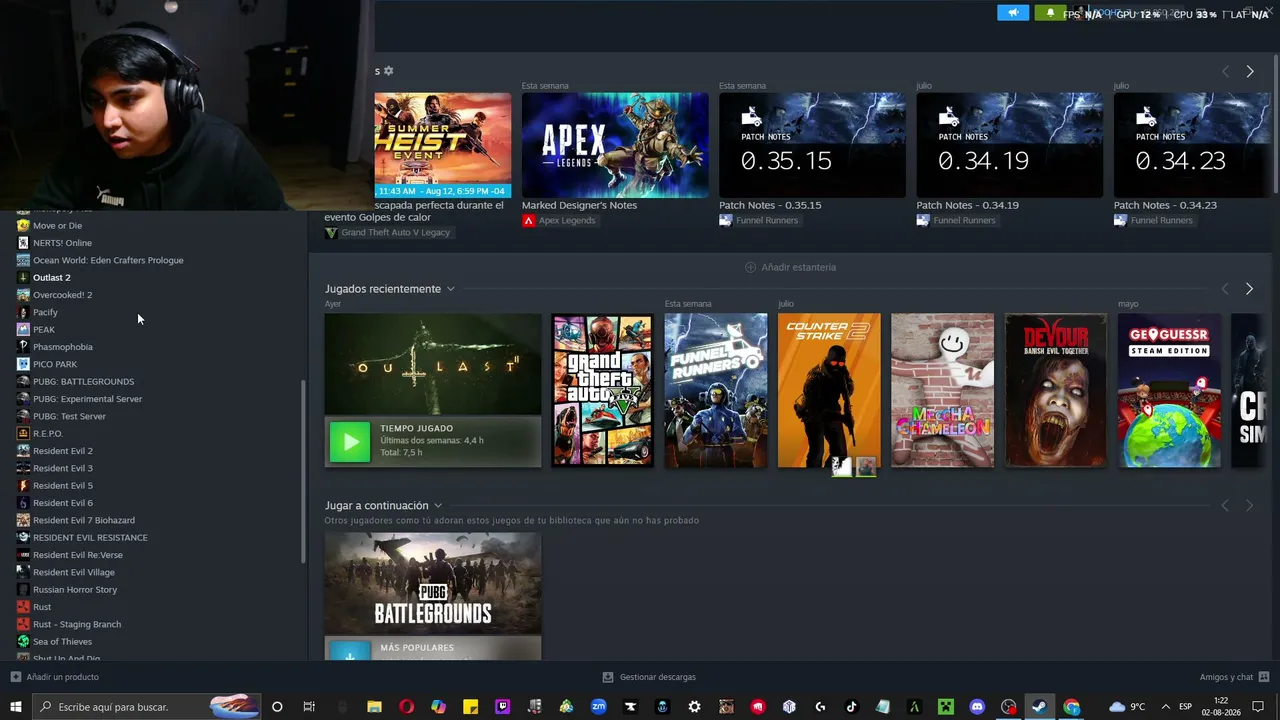Click the R.E.P.O. game icon
Image resolution: width=1280 pixels, height=720 pixels.
tap(23, 433)
